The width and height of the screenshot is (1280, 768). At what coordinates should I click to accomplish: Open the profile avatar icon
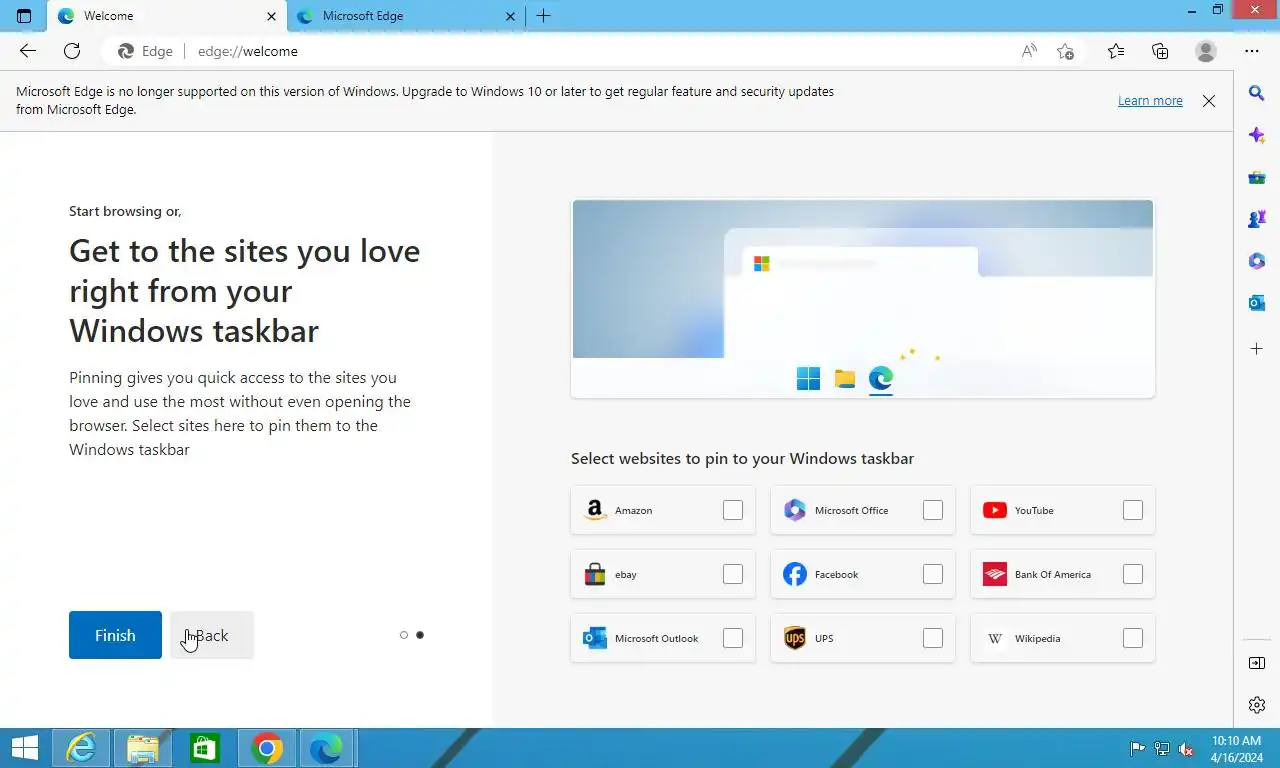coord(1206,51)
